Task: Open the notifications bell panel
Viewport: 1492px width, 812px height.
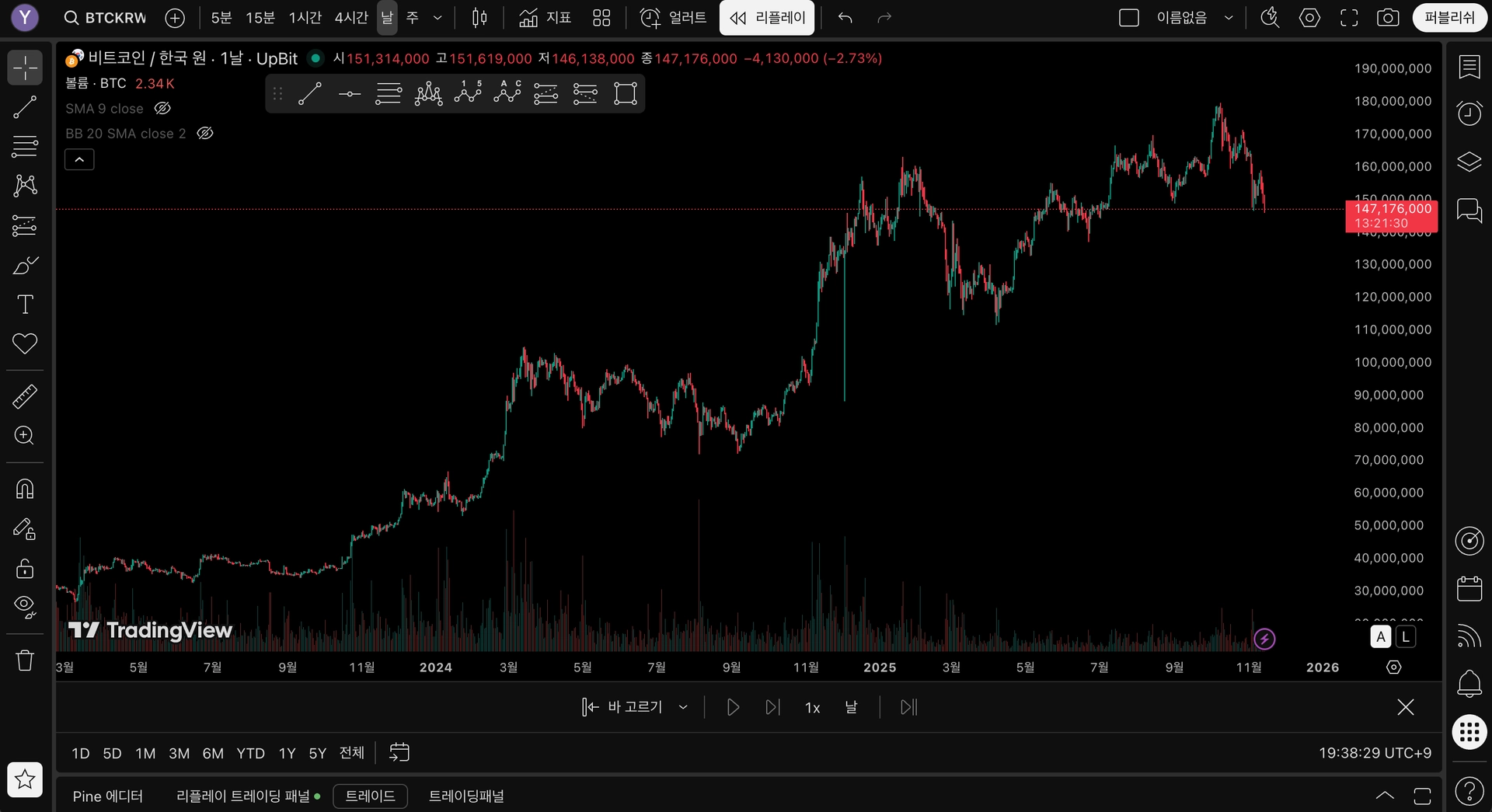Action: tap(1469, 684)
